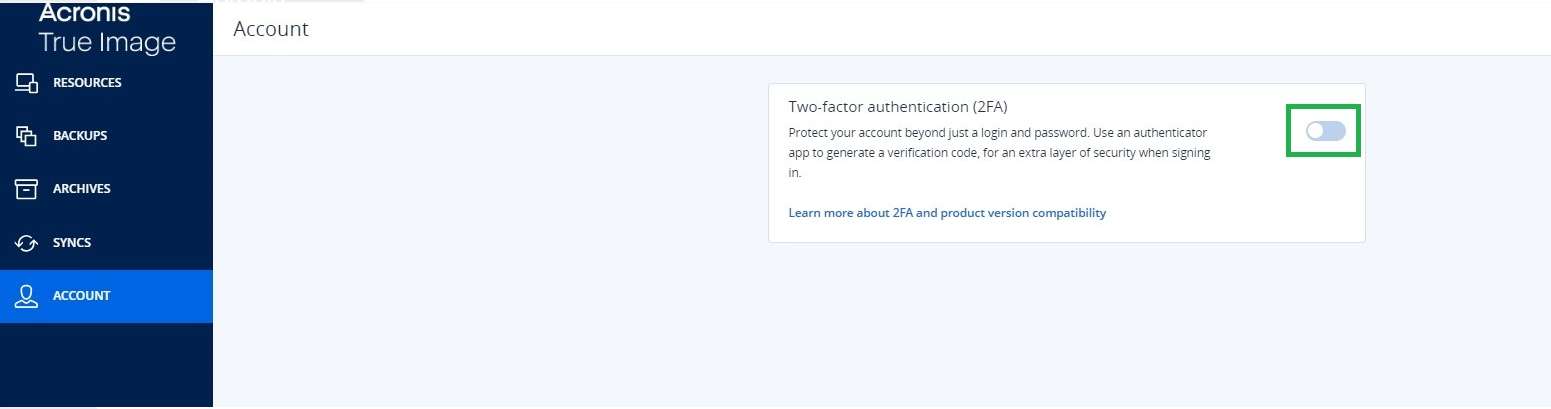
Task: Click the Backups stacked squares icon
Action: coord(27,136)
